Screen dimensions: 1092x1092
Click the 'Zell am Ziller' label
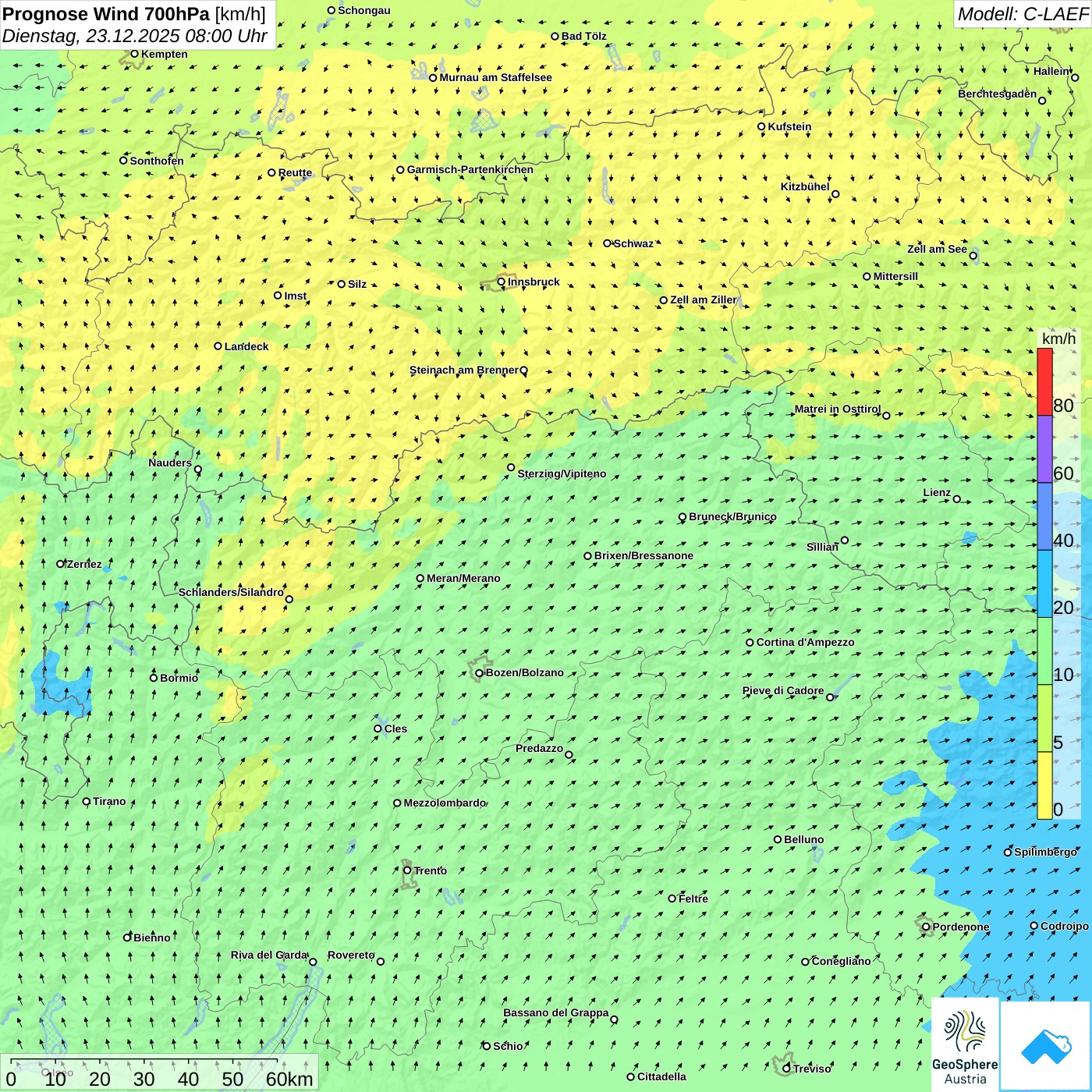[704, 300]
